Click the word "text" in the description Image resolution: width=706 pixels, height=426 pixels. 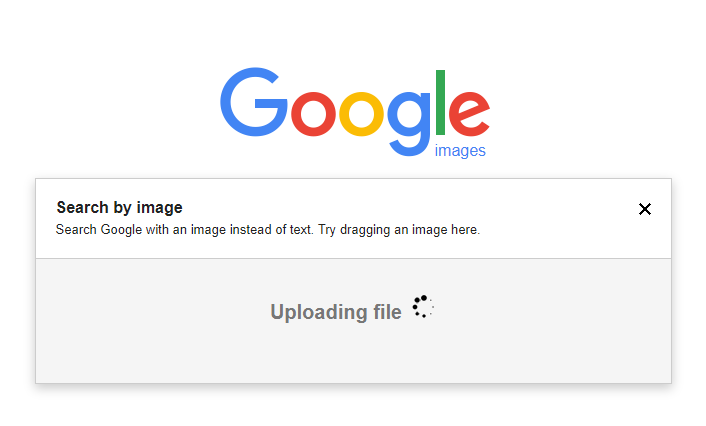298,230
